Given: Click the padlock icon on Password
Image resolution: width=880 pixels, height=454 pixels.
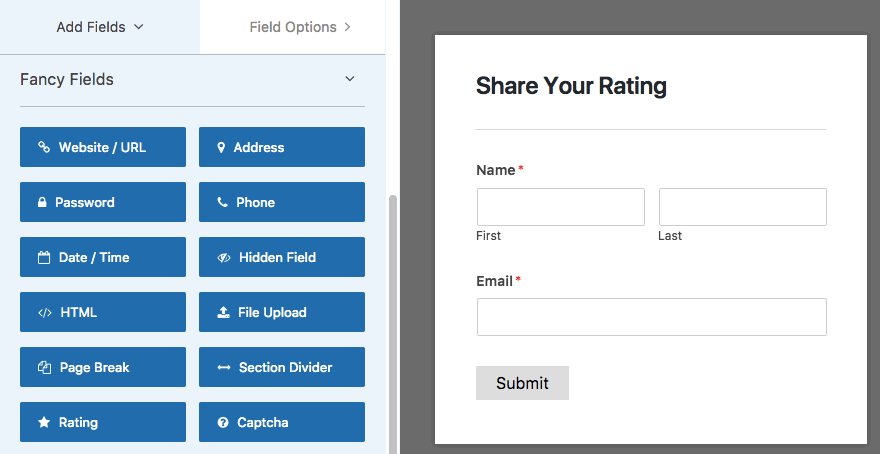Looking at the screenshot, I should 42,203.
